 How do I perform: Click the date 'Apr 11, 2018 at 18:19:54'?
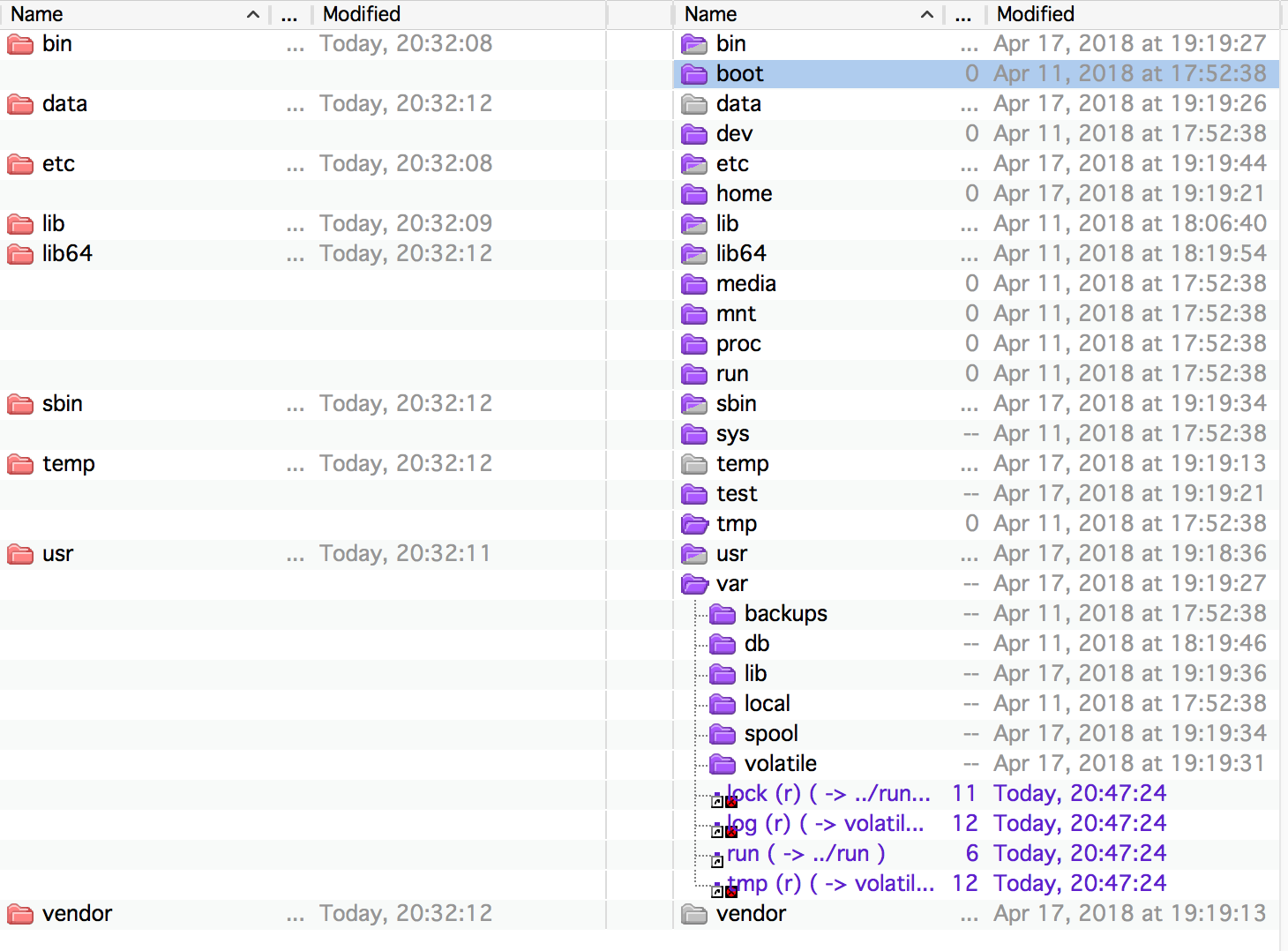[x=1130, y=254]
